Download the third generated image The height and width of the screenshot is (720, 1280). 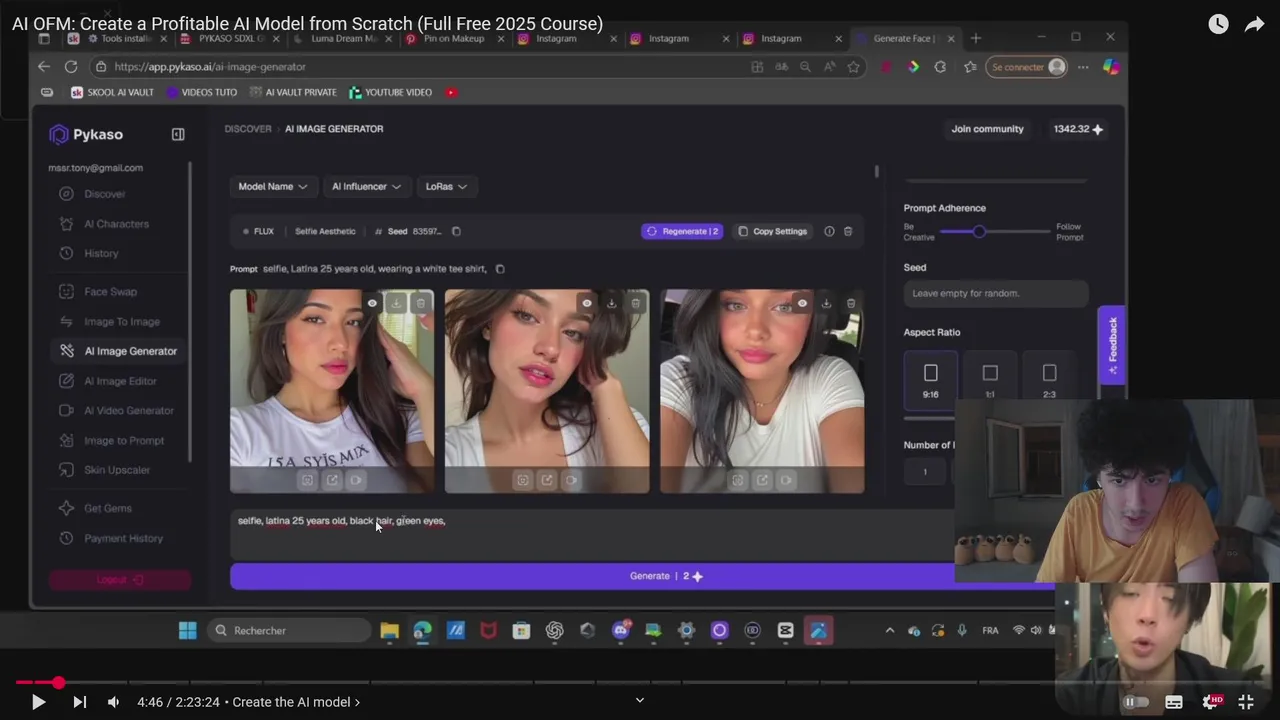826,303
